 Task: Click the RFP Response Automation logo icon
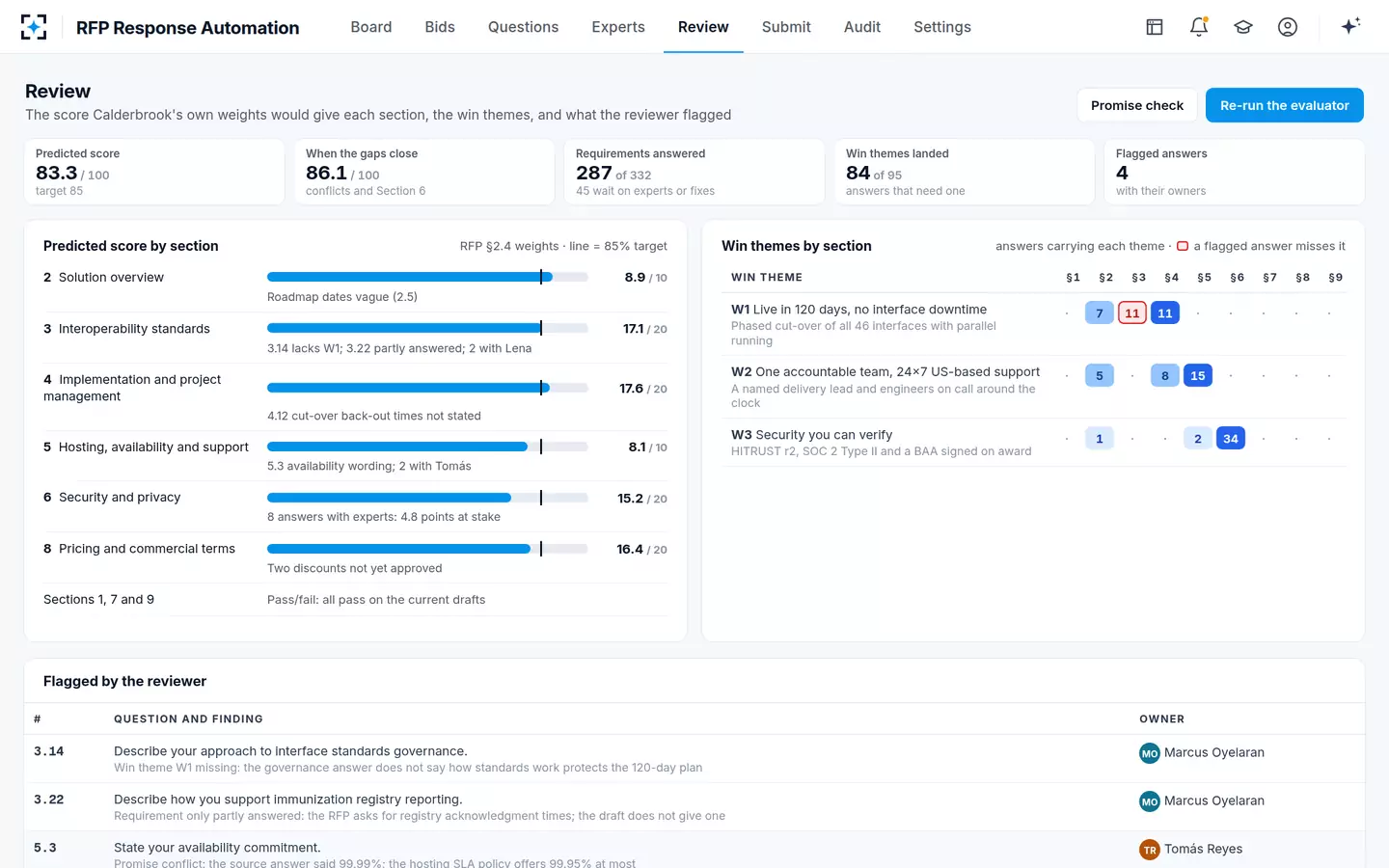pyautogui.click(x=34, y=27)
